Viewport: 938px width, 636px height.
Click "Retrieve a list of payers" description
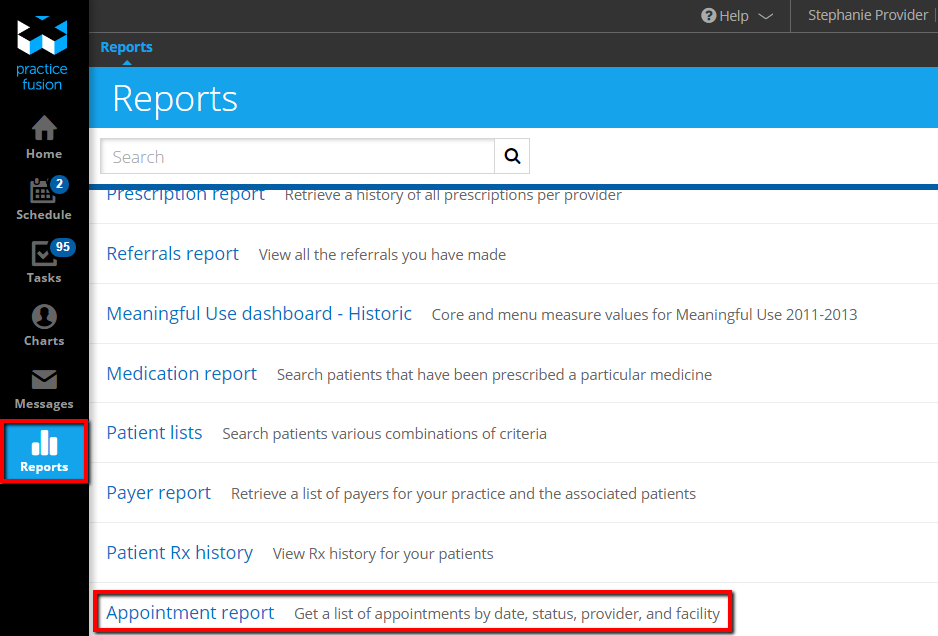point(464,494)
